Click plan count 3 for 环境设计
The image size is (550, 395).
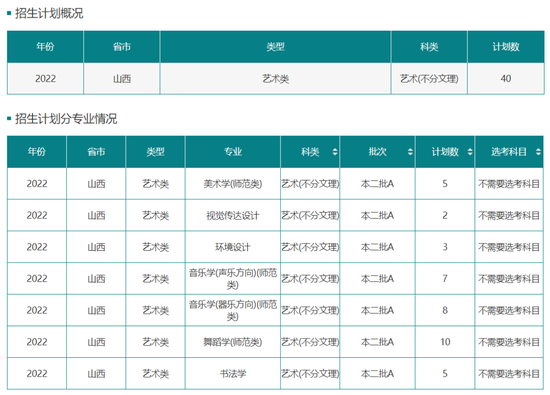pos(445,247)
